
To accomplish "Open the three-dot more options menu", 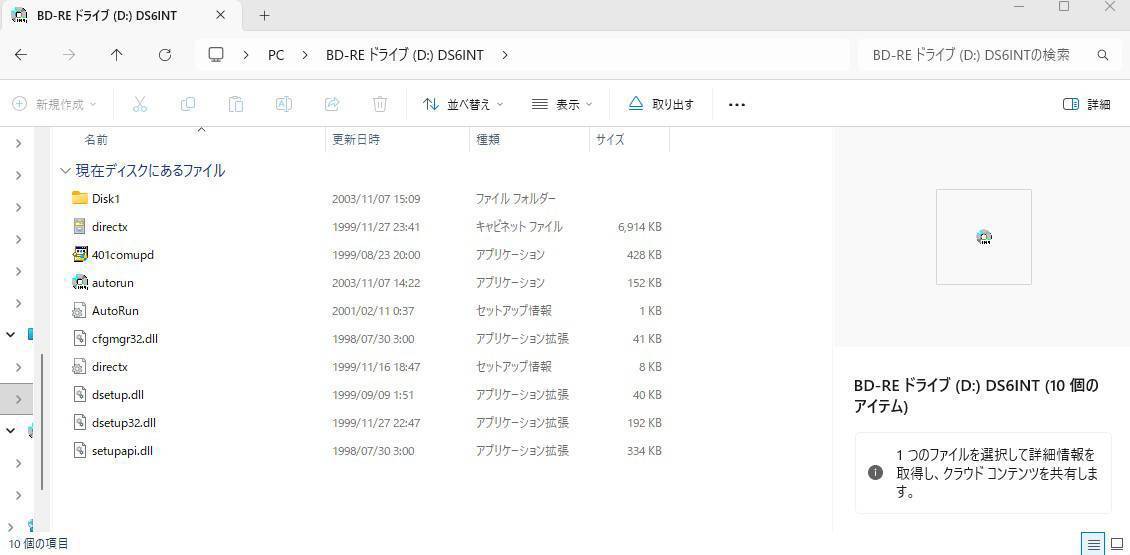I will tap(737, 105).
